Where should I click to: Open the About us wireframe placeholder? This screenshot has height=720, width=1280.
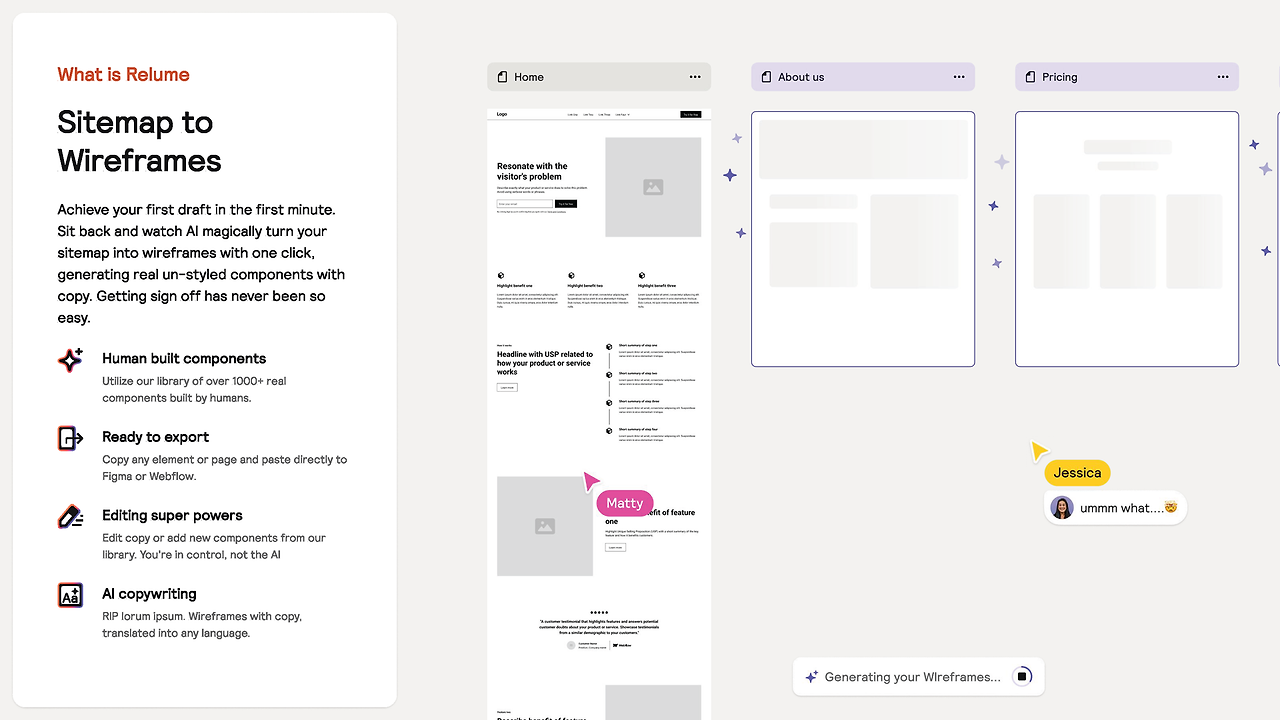click(863, 239)
